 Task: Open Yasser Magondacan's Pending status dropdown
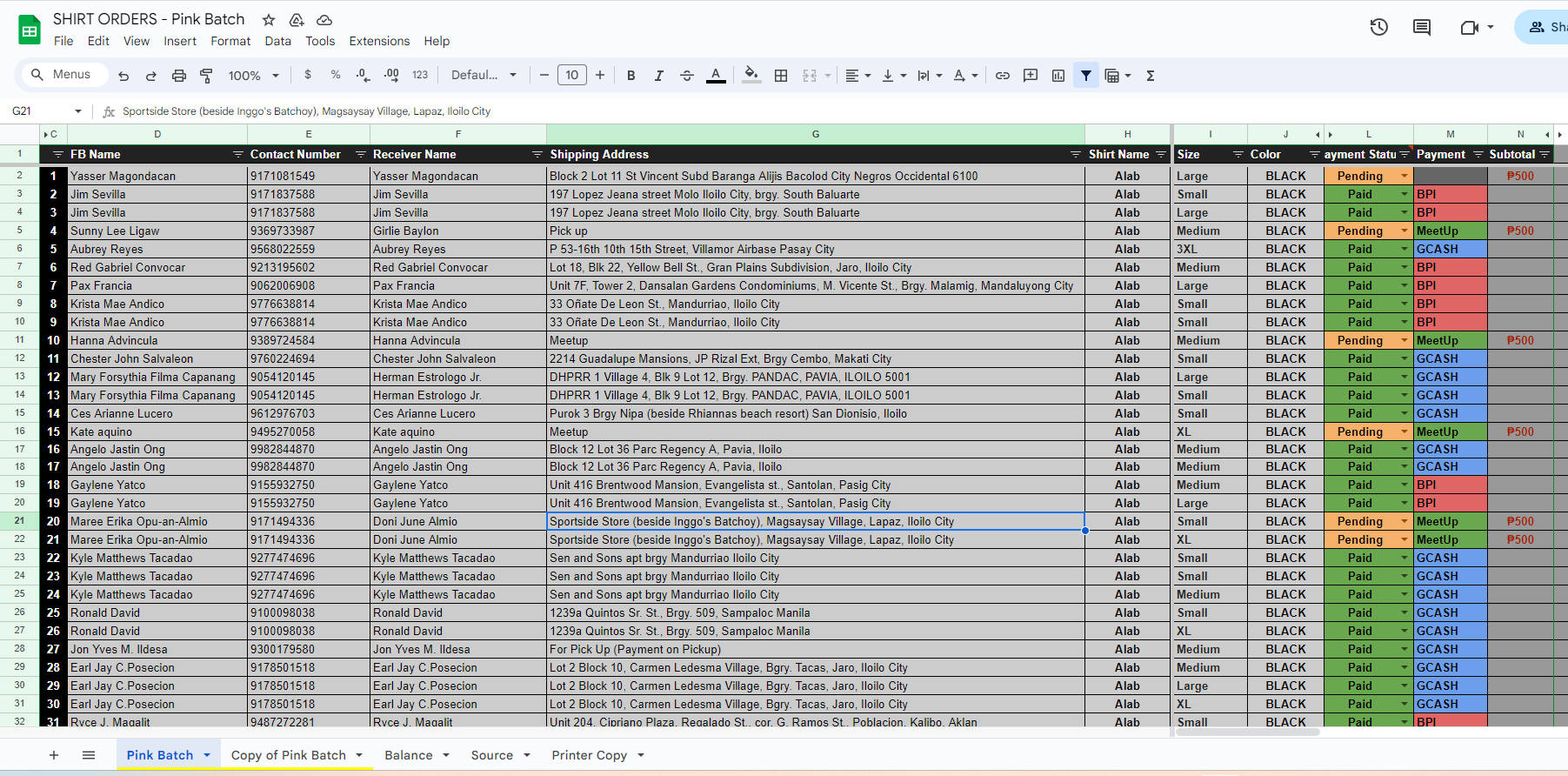1404,176
